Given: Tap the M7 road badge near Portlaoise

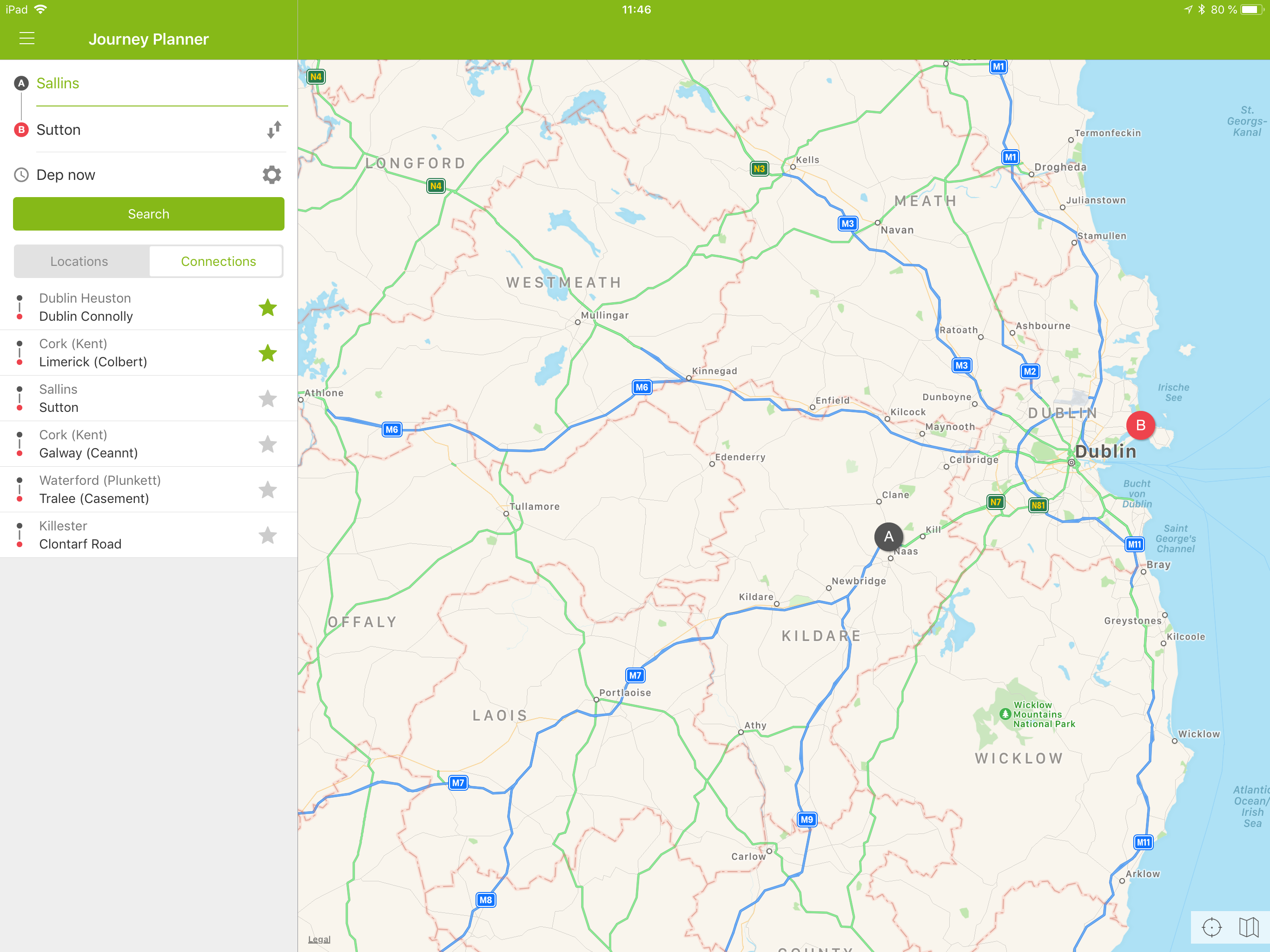Looking at the screenshot, I should tap(635, 675).
